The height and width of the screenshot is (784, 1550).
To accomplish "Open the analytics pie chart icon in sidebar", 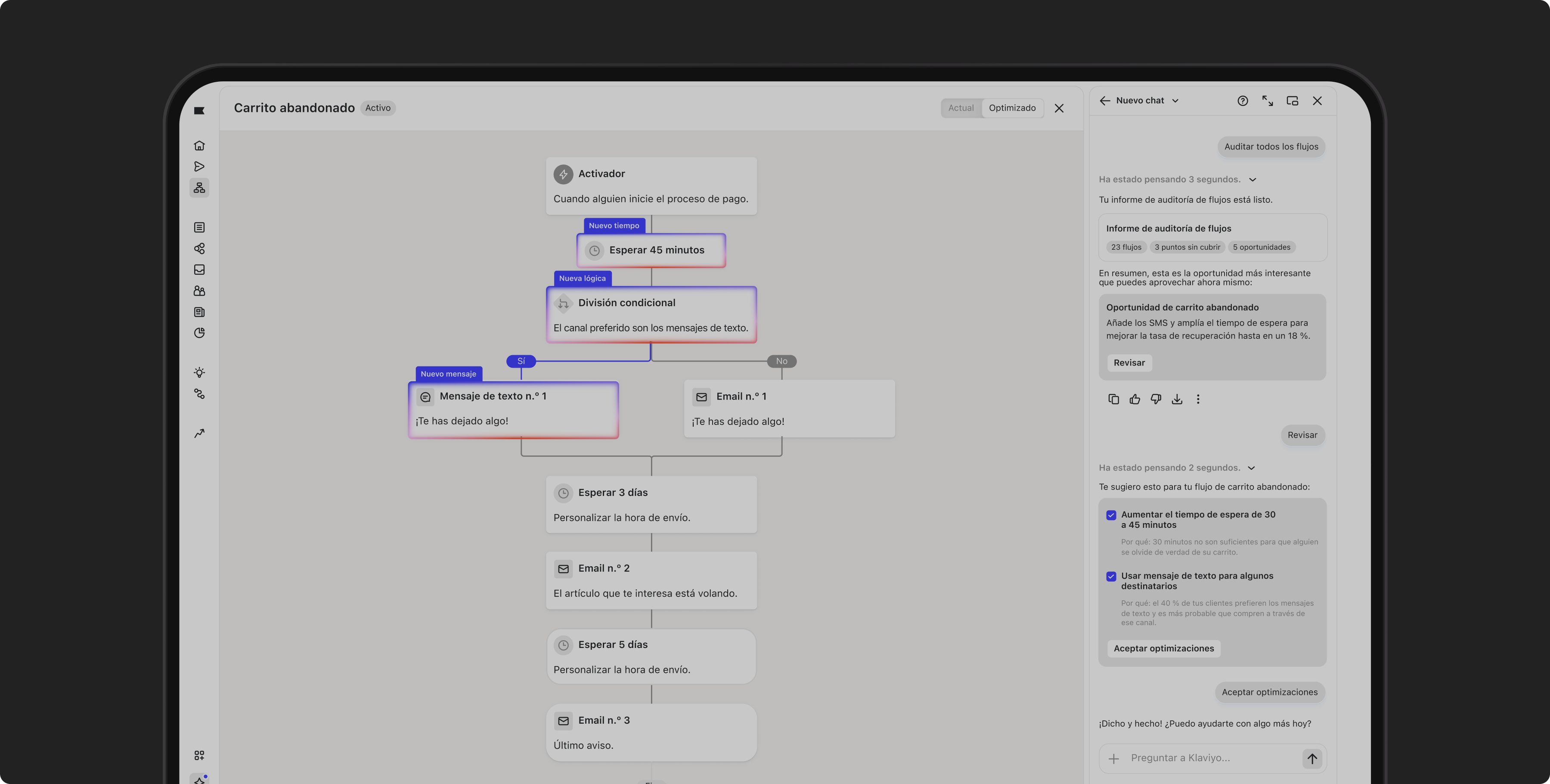I will (199, 333).
